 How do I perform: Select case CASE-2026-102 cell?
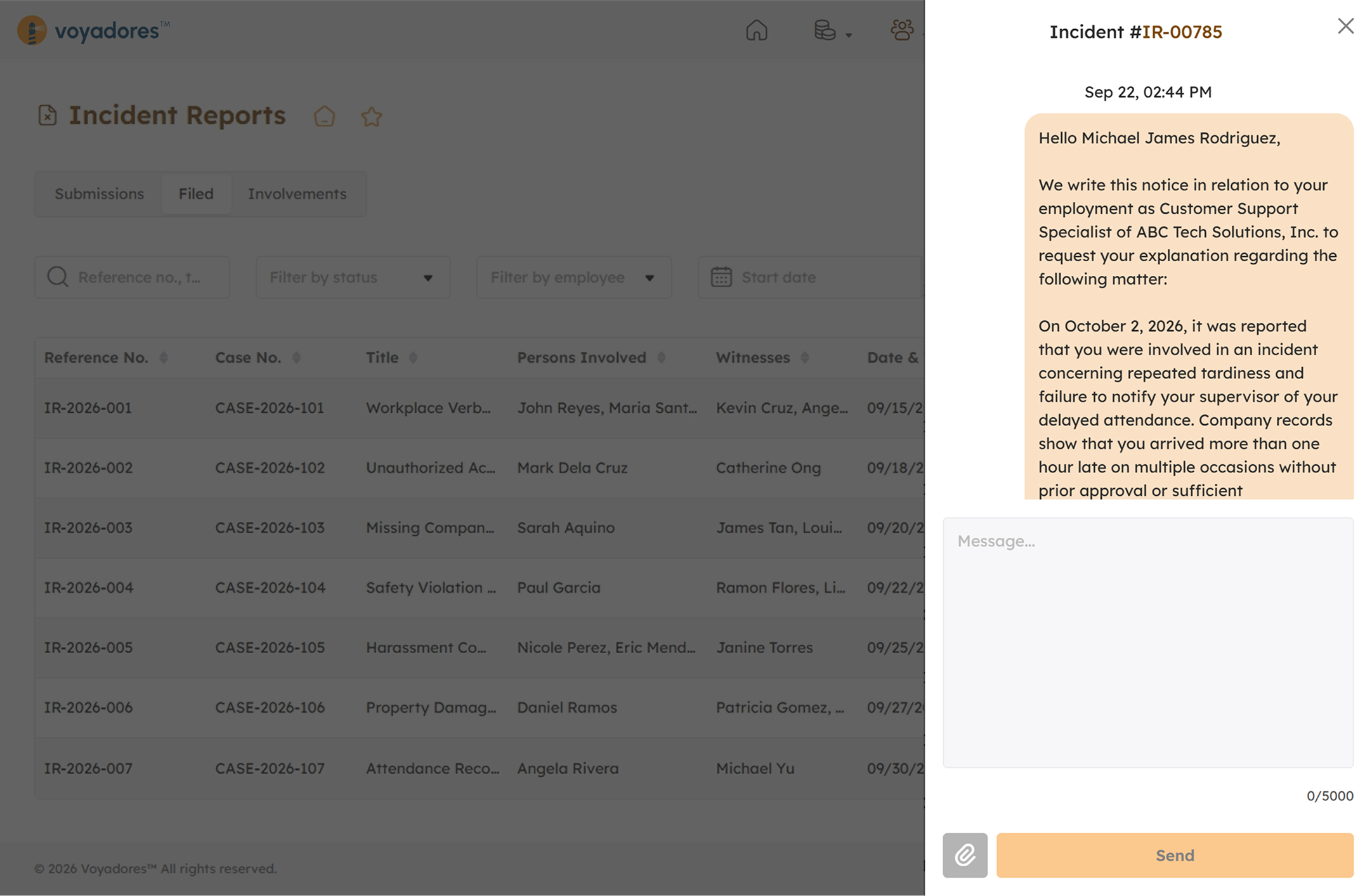click(270, 468)
